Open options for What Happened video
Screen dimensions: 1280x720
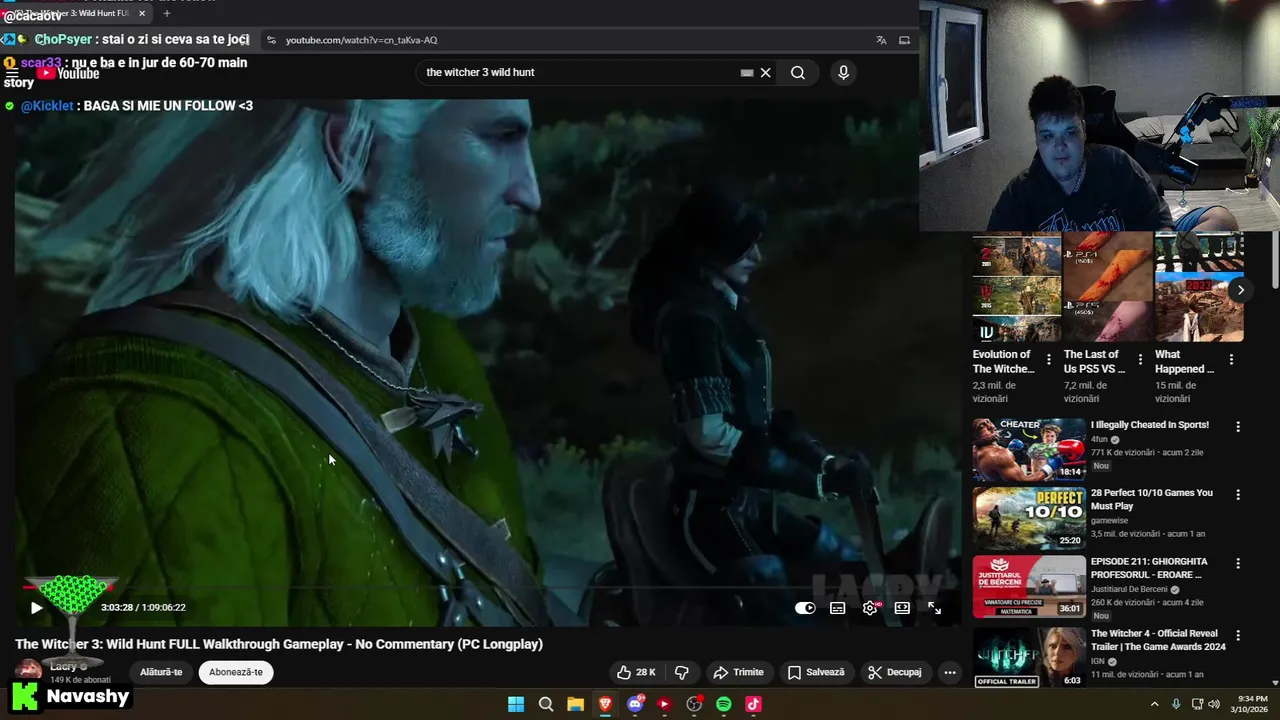click(x=1231, y=360)
